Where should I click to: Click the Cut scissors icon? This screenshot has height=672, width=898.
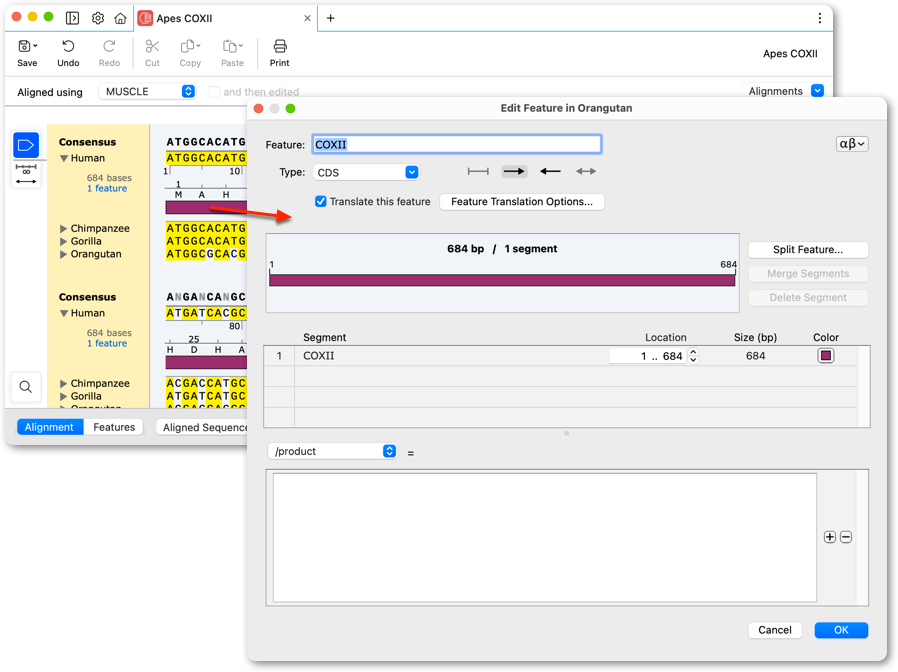(152, 53)
